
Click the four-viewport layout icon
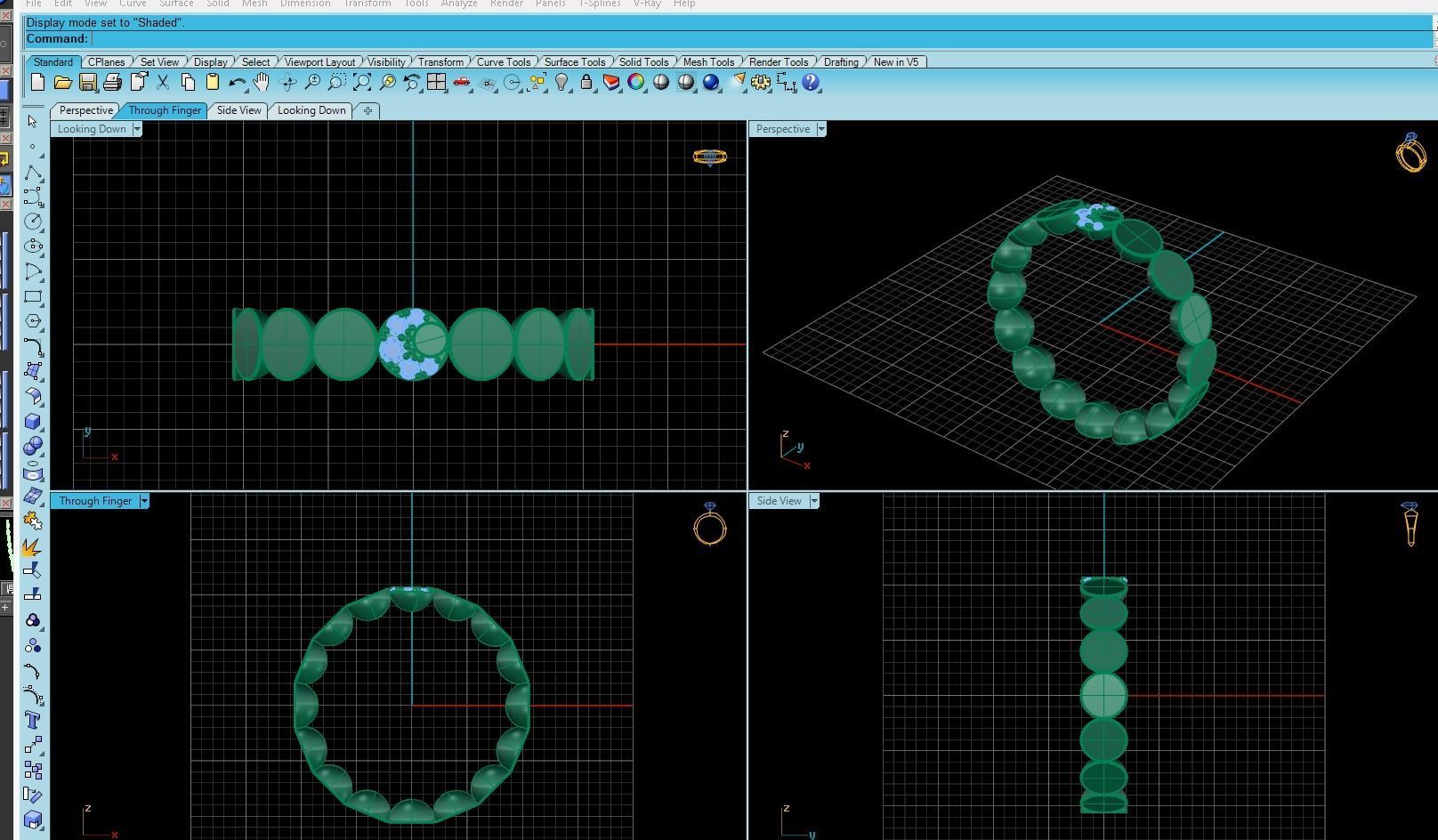point(436,83)
